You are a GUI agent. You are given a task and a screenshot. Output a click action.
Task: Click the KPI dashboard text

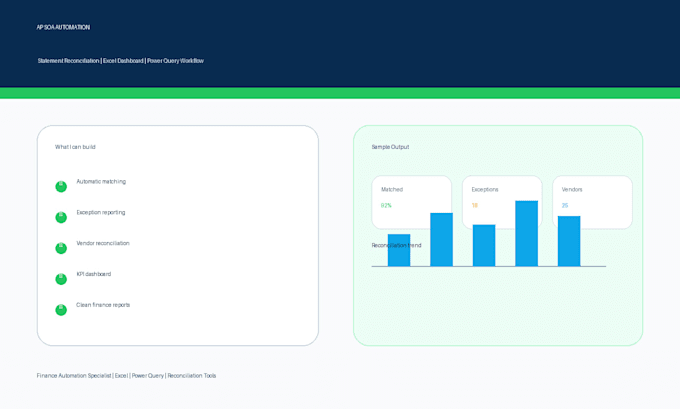coord(94,274)
